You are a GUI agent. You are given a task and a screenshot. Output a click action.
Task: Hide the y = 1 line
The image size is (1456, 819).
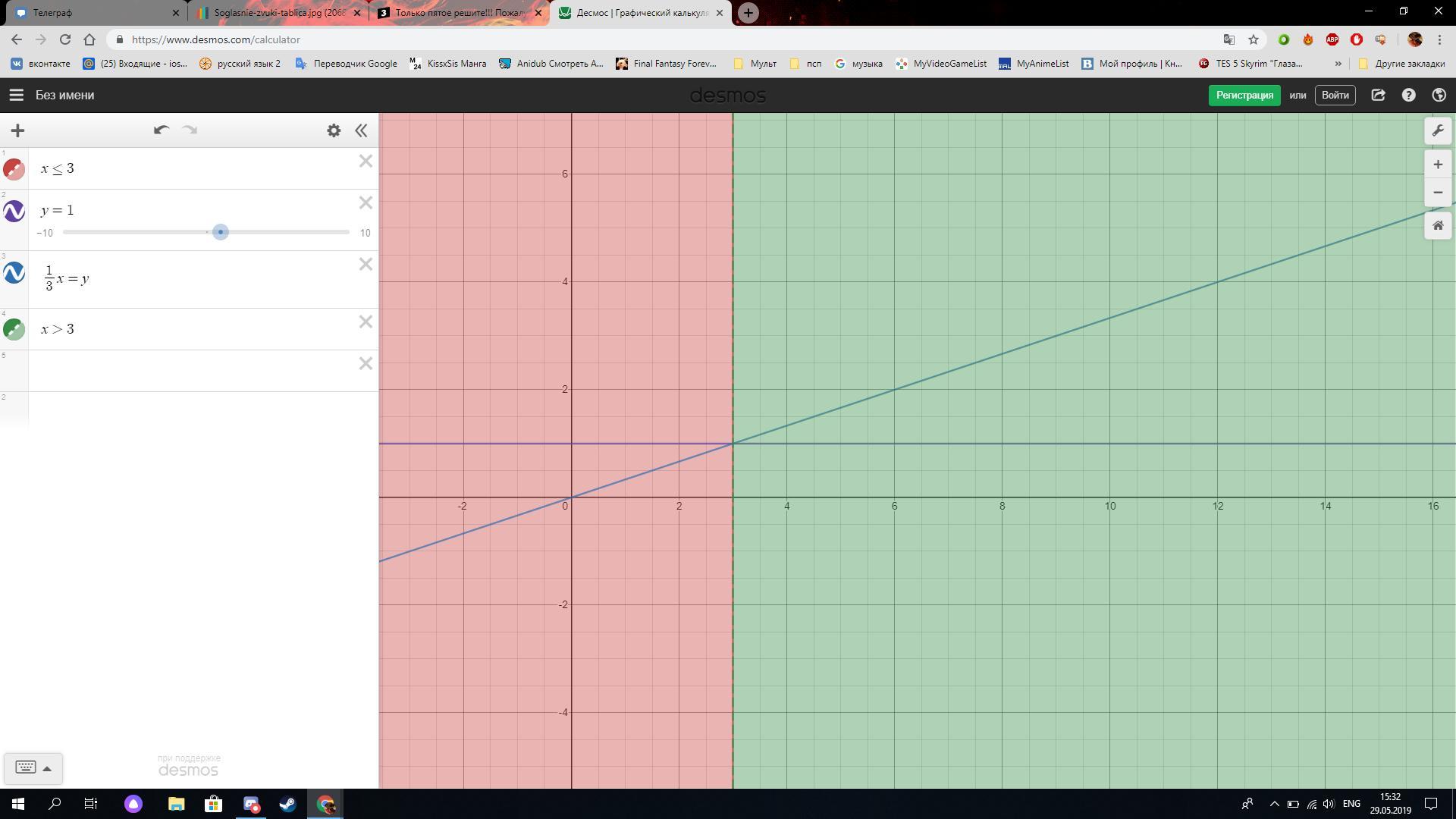tap(14, 211)
